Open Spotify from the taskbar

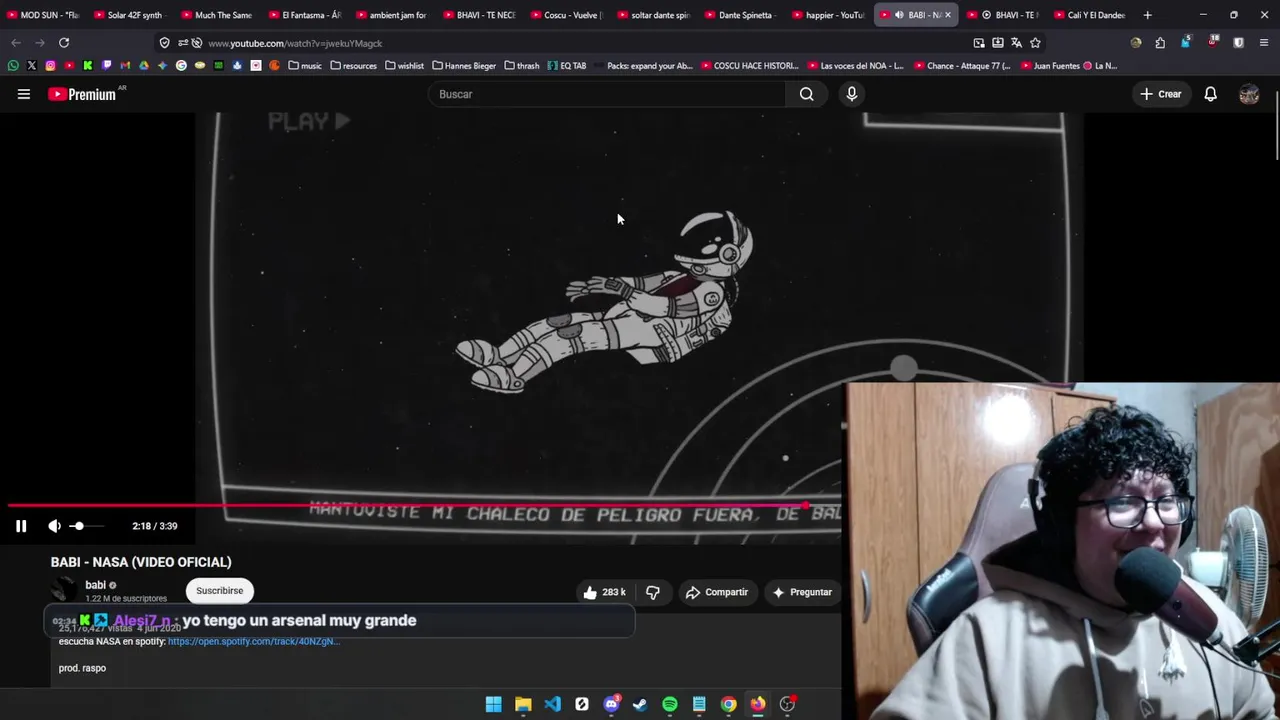pyautogui.click(x=670, y=704)
